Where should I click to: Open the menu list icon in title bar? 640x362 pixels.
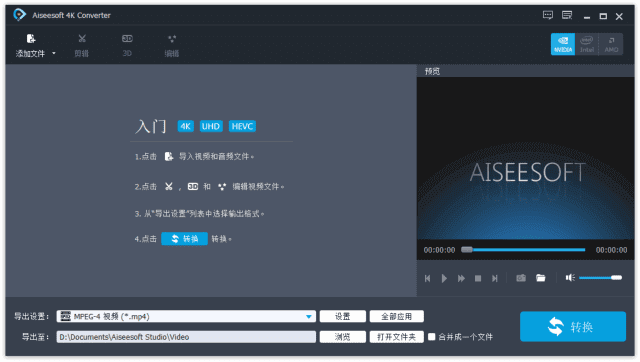click(567, 16)
